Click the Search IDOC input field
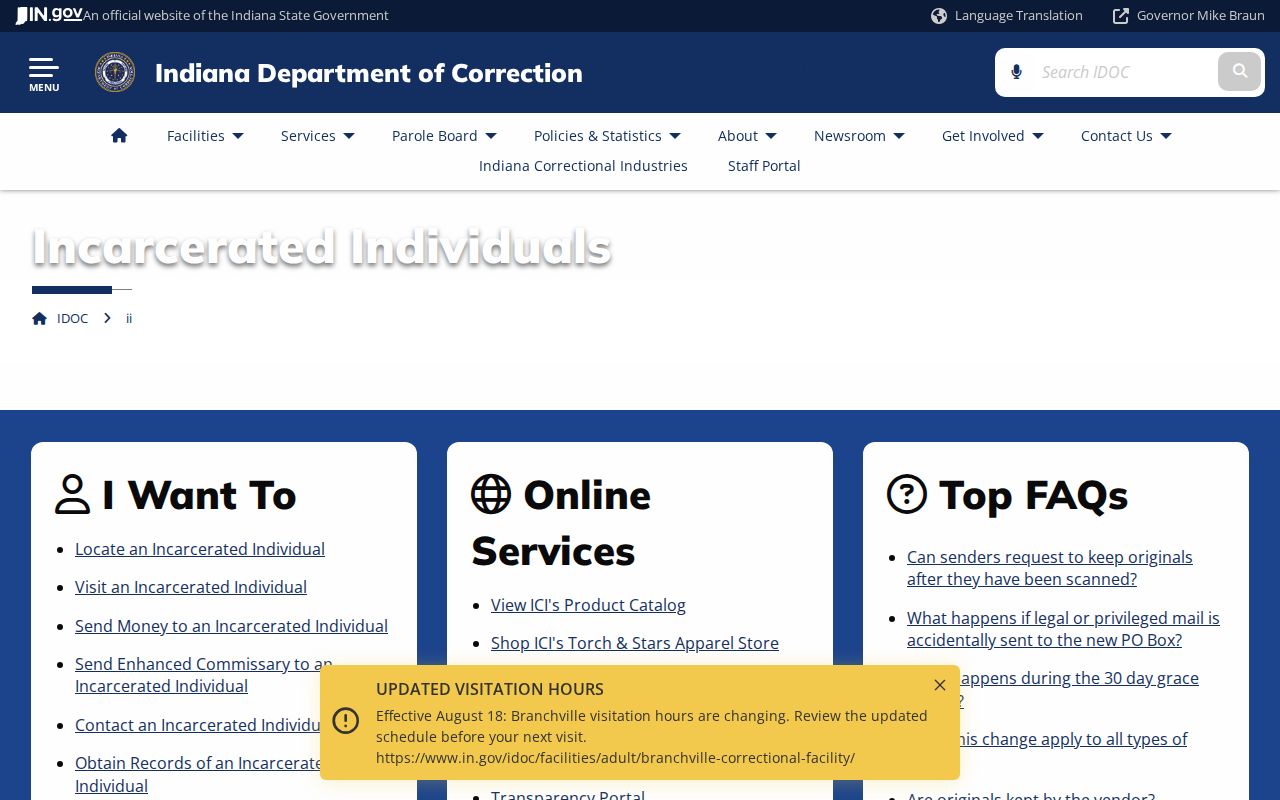The width and height of the screenshot is (1280, 800). point(1124,72)
